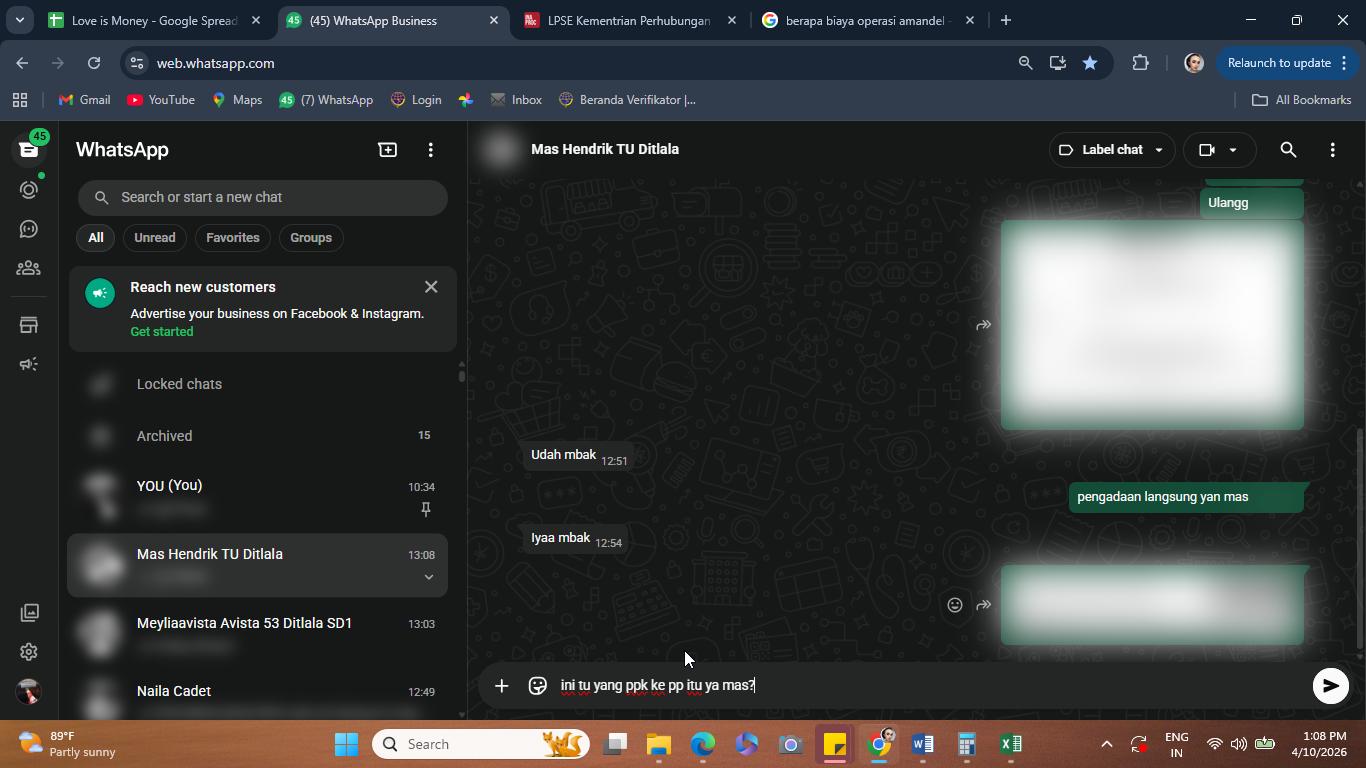Switch to berapa biaya operasi amandel tab
Viewport: 1366px width, 768px height.
pyautogui.click(x=868, y=20)
